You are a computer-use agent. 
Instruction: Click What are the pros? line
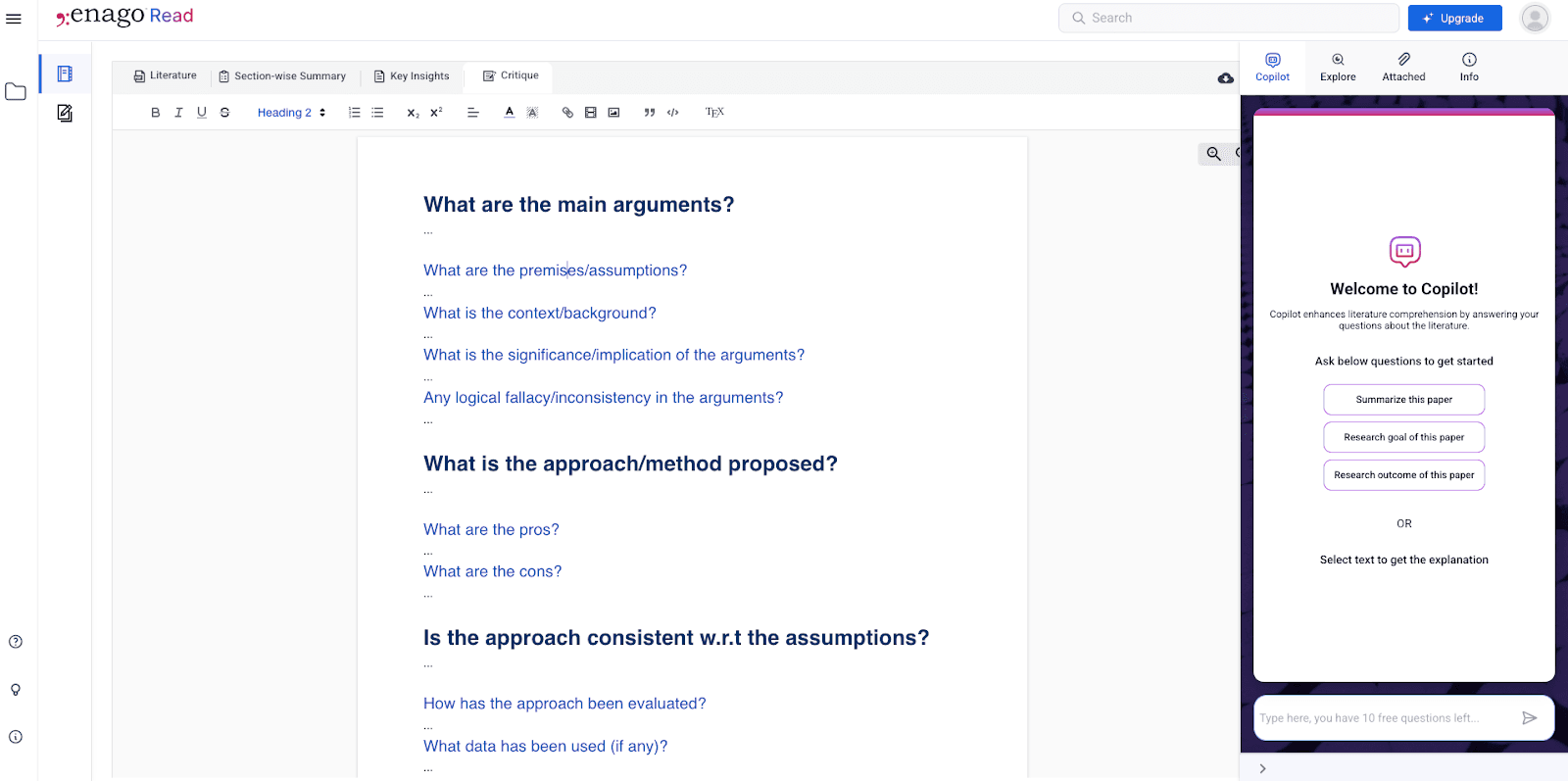491,530
